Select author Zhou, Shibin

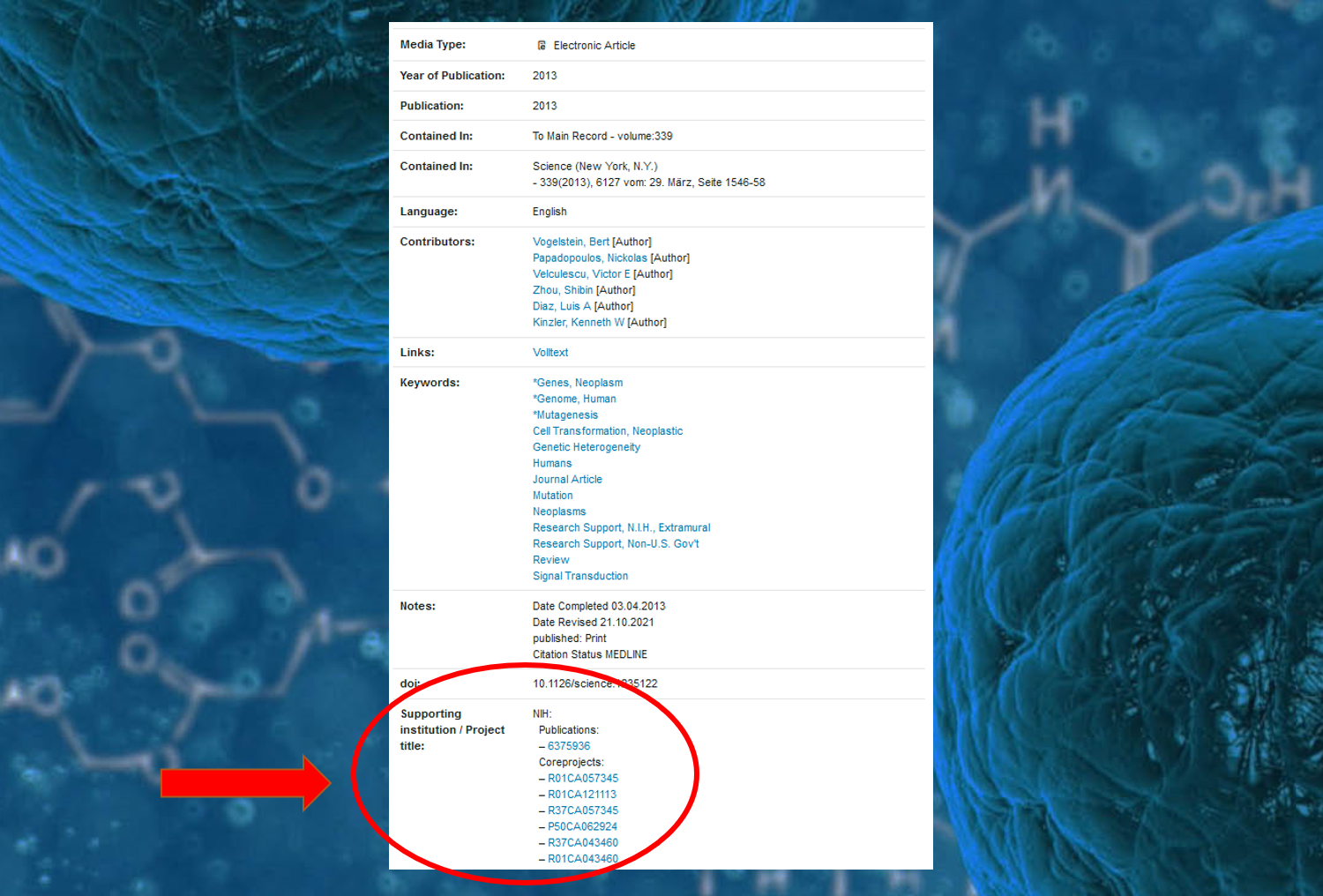563,290
